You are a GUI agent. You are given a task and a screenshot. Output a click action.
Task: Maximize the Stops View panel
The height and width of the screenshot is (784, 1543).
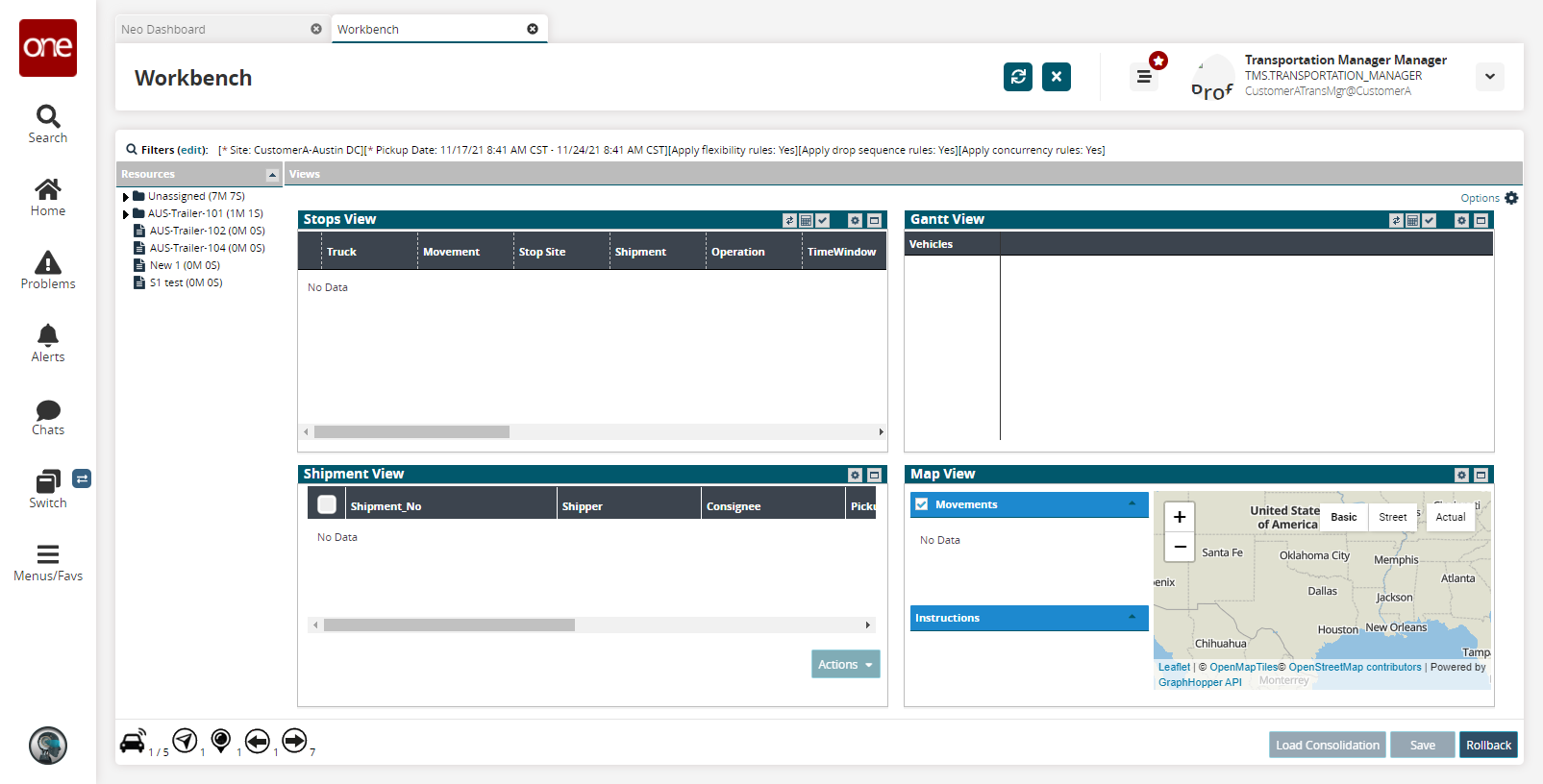click(874, 220)
